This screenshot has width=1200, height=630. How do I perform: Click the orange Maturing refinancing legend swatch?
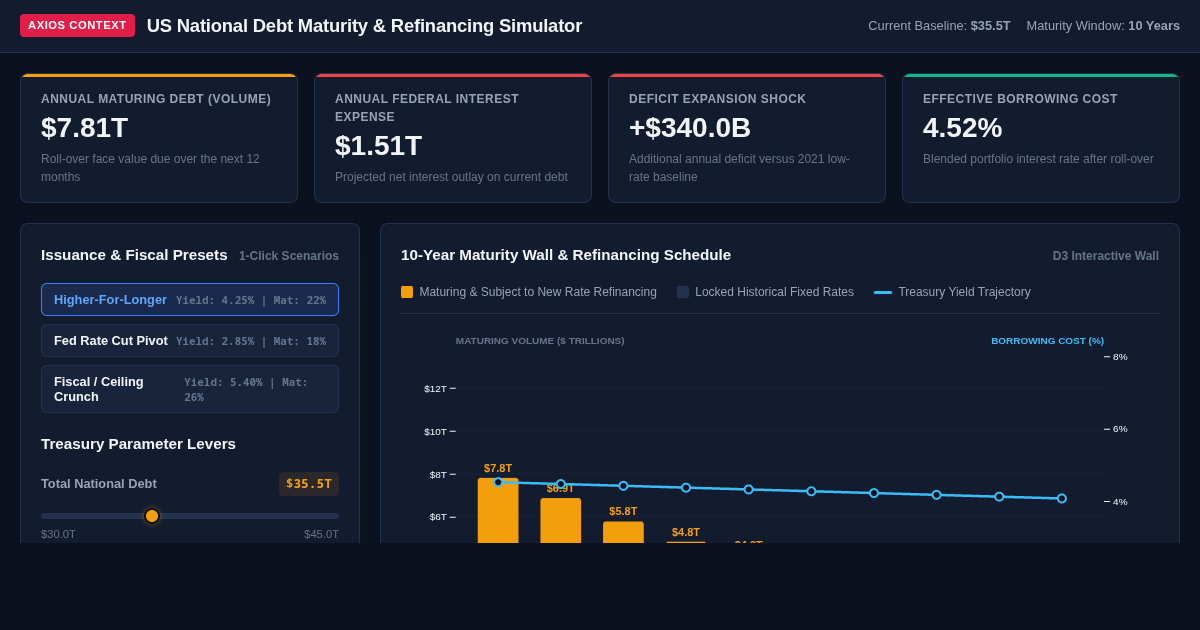pyautogui.click(x=407, y=292)
